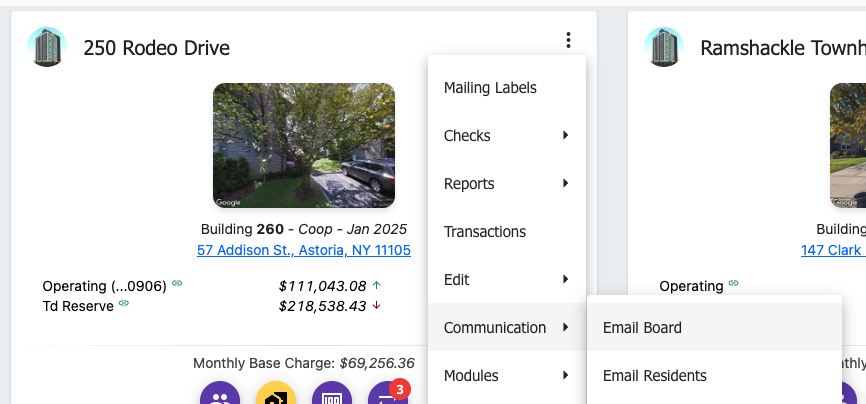
Task: Click the 250 Rodeo Drive card title
Action: [156, 48]
